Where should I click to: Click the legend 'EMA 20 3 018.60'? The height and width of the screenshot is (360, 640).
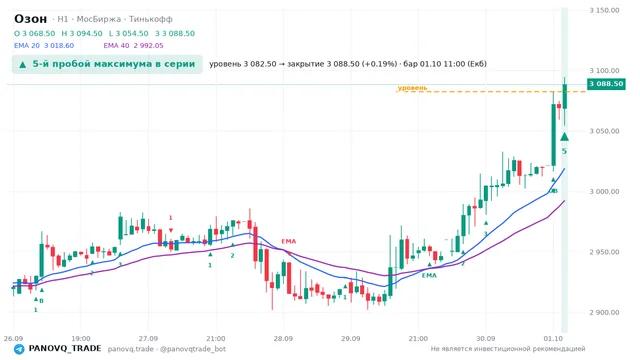44,46
